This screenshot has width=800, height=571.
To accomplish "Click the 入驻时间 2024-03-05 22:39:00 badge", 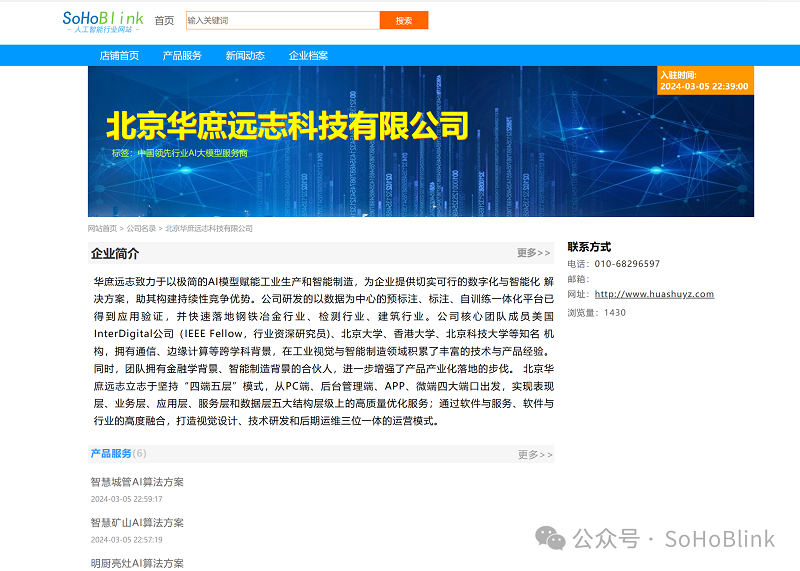I will [x=705, y=81].
